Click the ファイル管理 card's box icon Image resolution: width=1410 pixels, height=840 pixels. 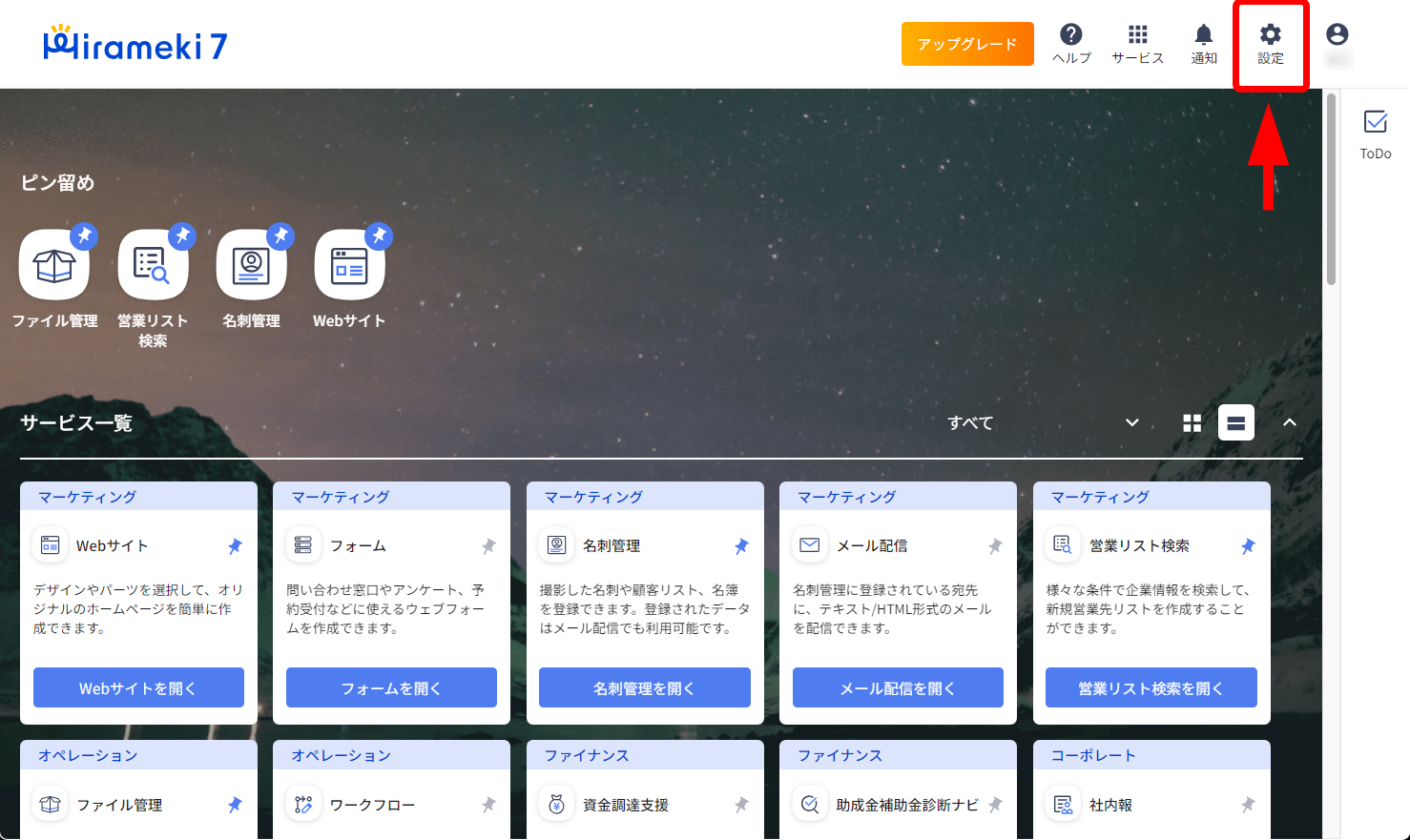(51, 805)
